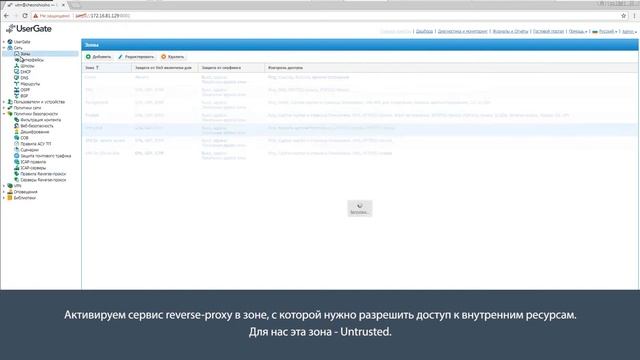Sort by the Зона column header

tap(107, 68)
